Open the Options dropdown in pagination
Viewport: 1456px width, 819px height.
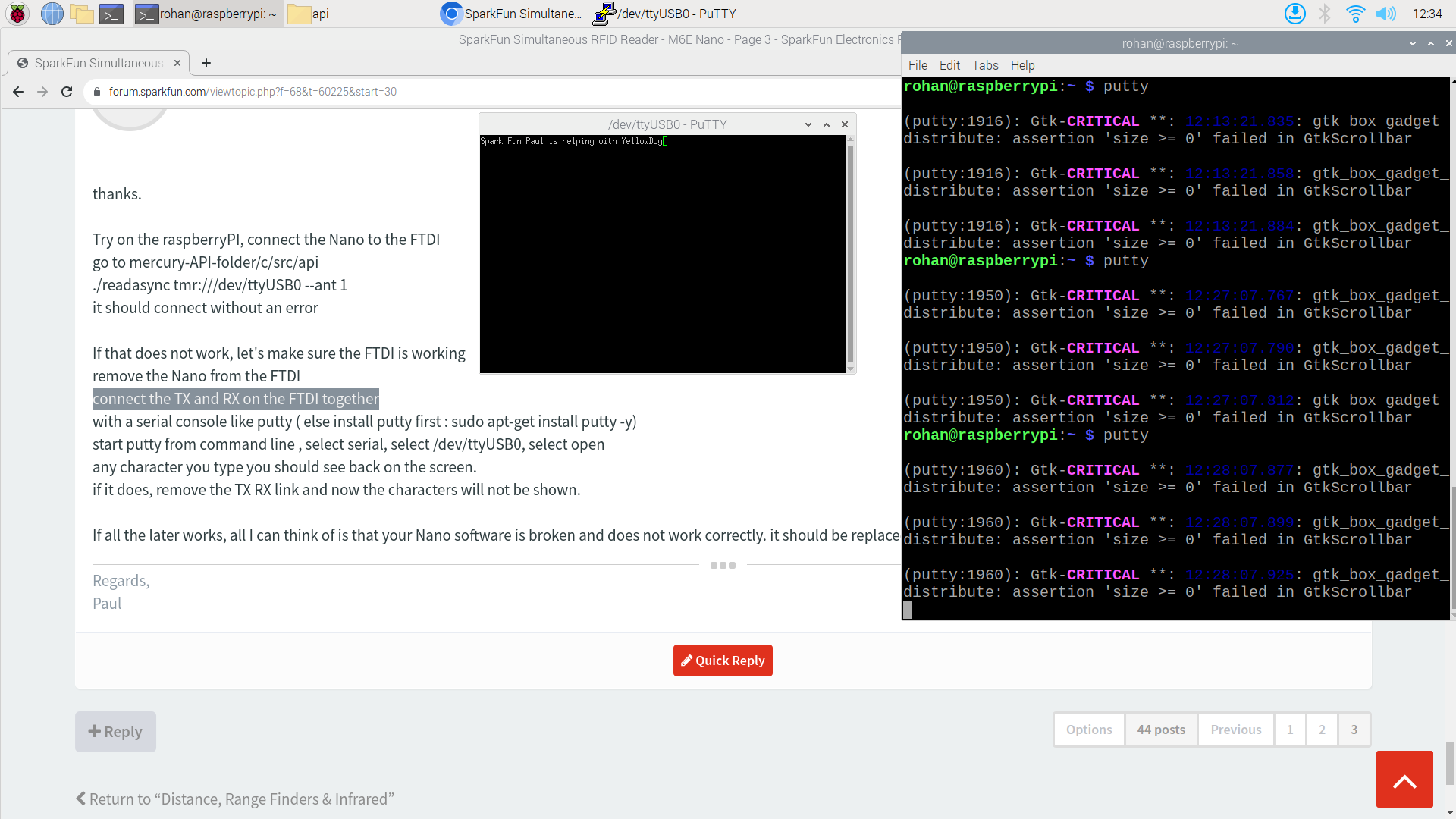pyautogui.click(x=1089, y=730)
